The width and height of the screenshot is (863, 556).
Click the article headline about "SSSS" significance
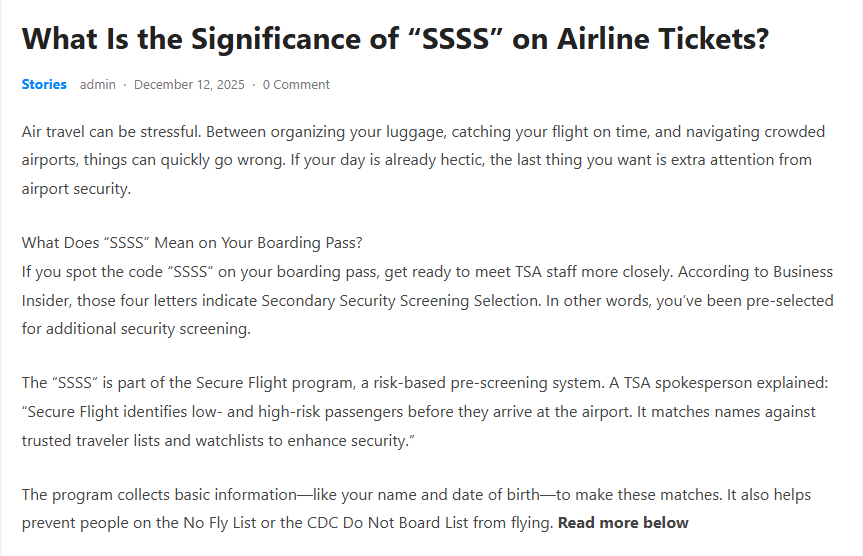pyautogui.click(x=394, y=39)
